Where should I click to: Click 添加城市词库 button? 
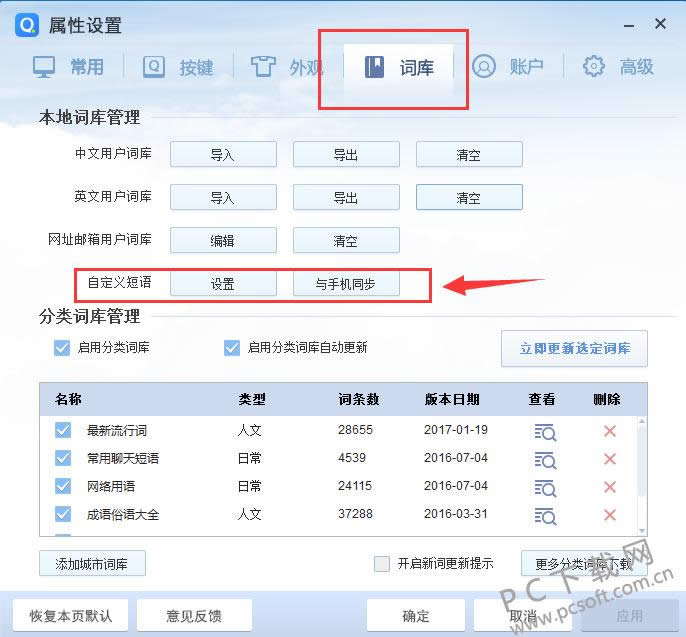click(x=92, y=563)
